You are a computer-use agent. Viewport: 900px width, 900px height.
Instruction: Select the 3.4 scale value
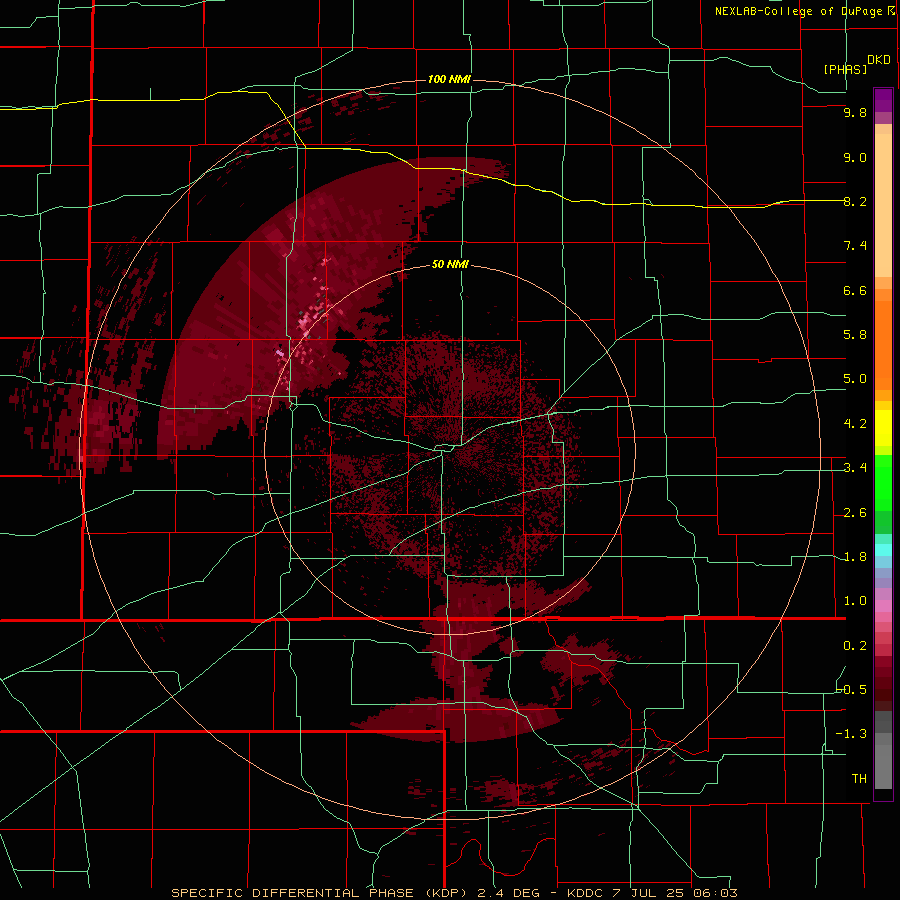[855, 468]
